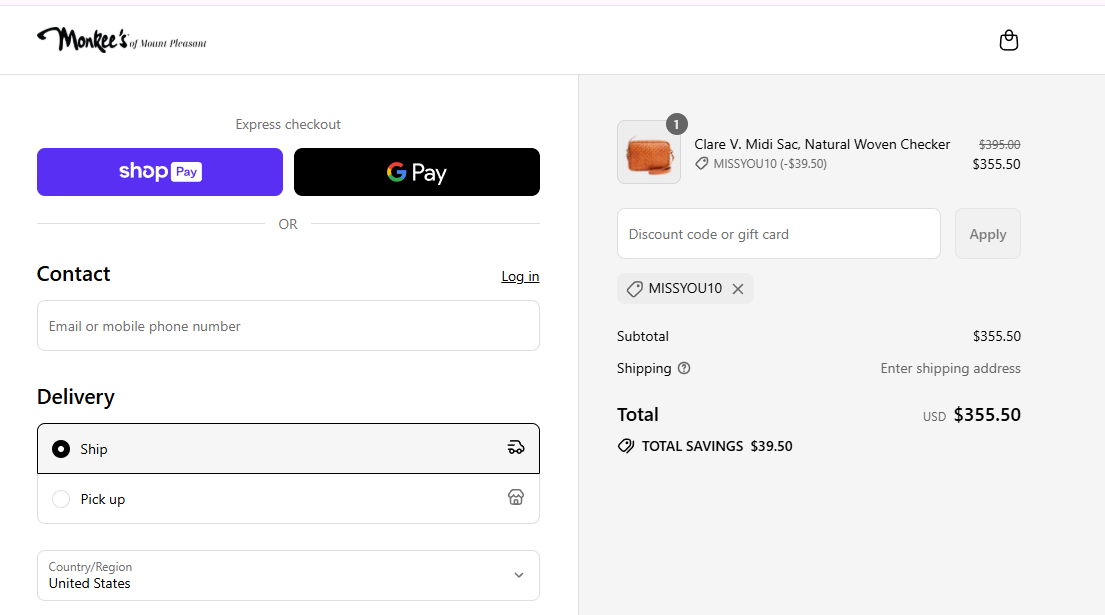
Task: Click the storefront icon in the Pick up row
Action: (x=516, y=497)
